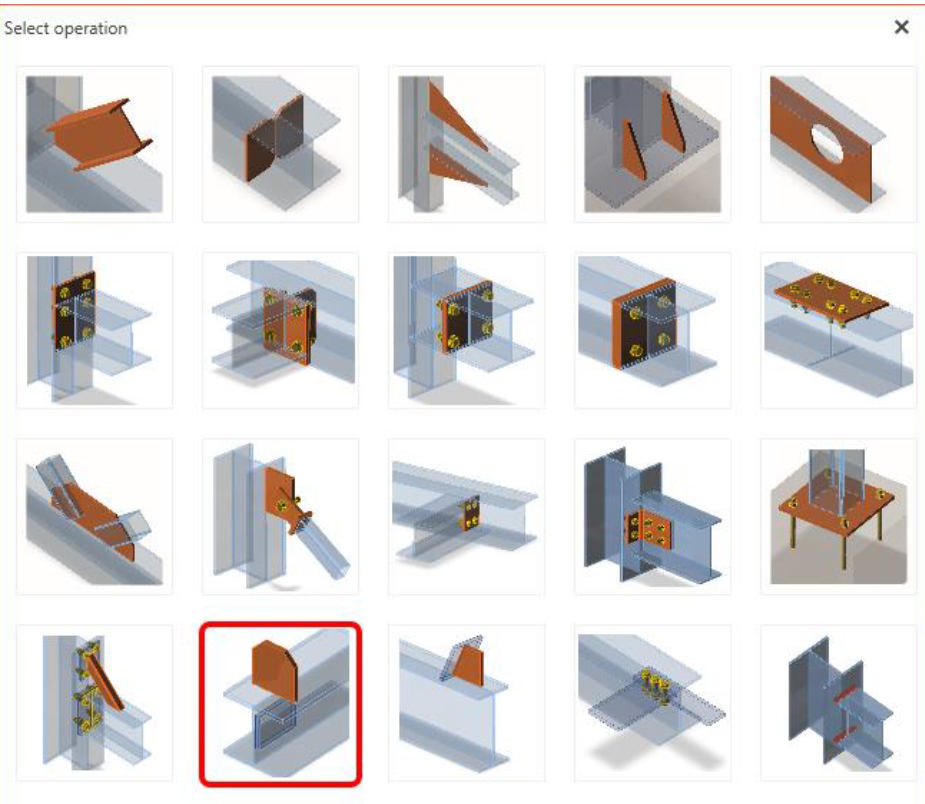Select the fin plate beam-to-beam connection
This screenshot has width=925, height=804.
pos(467,517)
